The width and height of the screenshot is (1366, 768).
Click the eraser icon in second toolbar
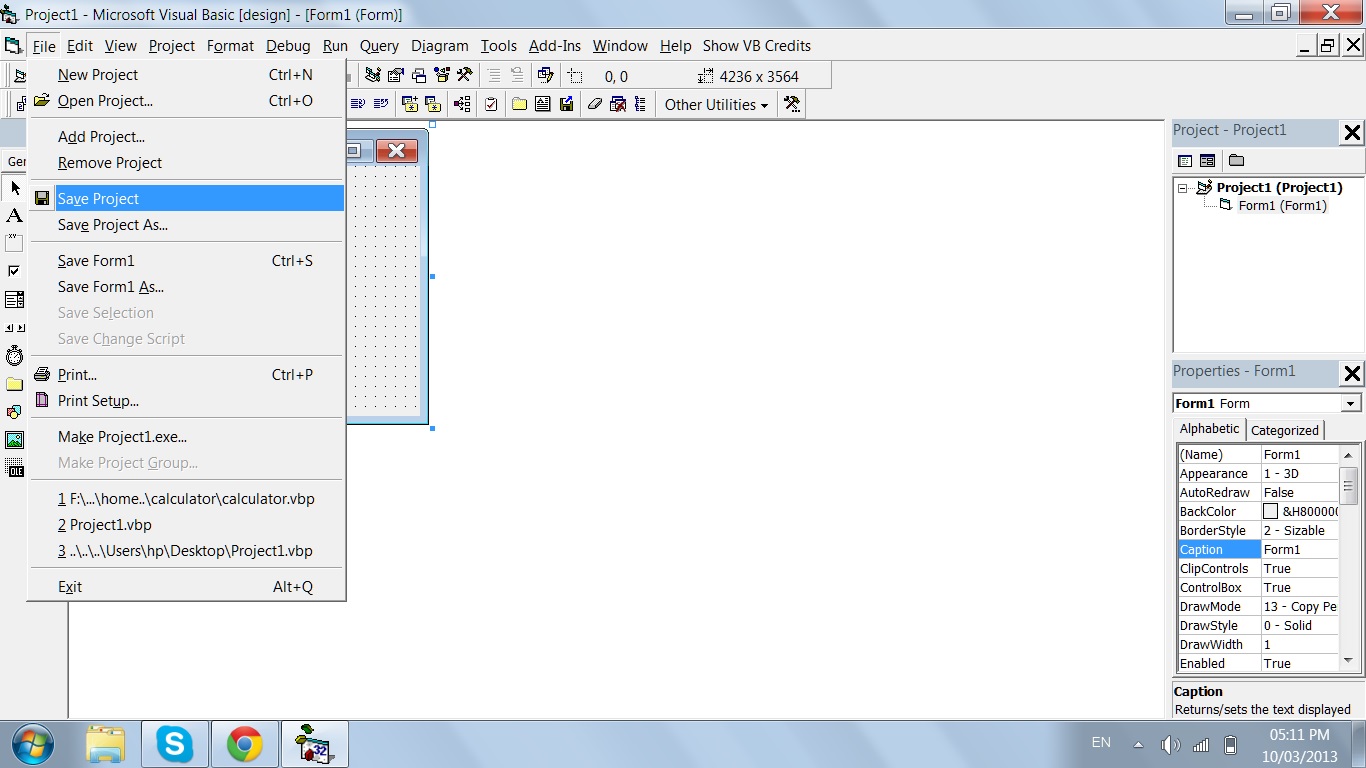click(595, 104)
